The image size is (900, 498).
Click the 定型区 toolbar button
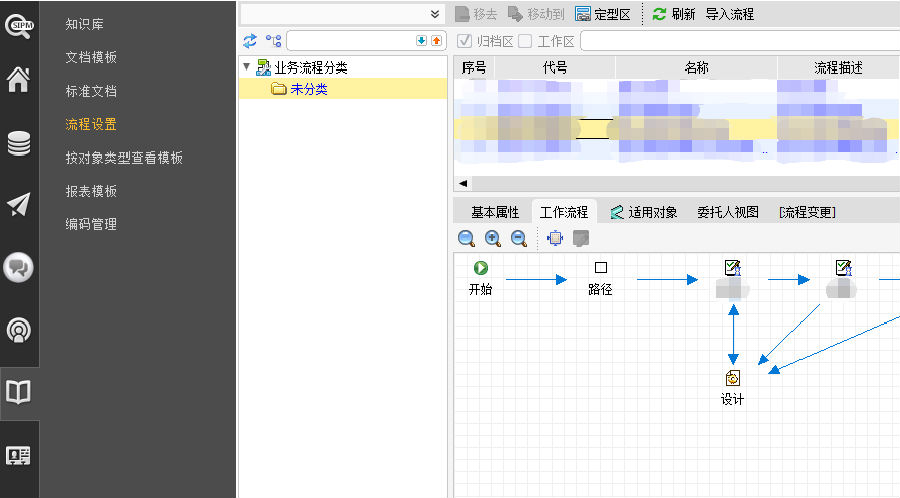coord(603,14)
